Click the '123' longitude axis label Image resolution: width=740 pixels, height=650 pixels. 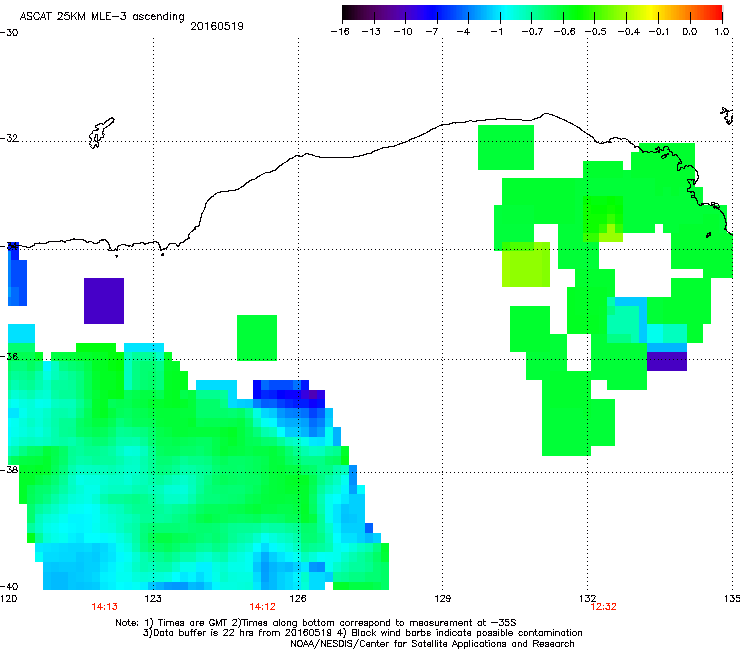pyautogui.click(x=153, y=599)
